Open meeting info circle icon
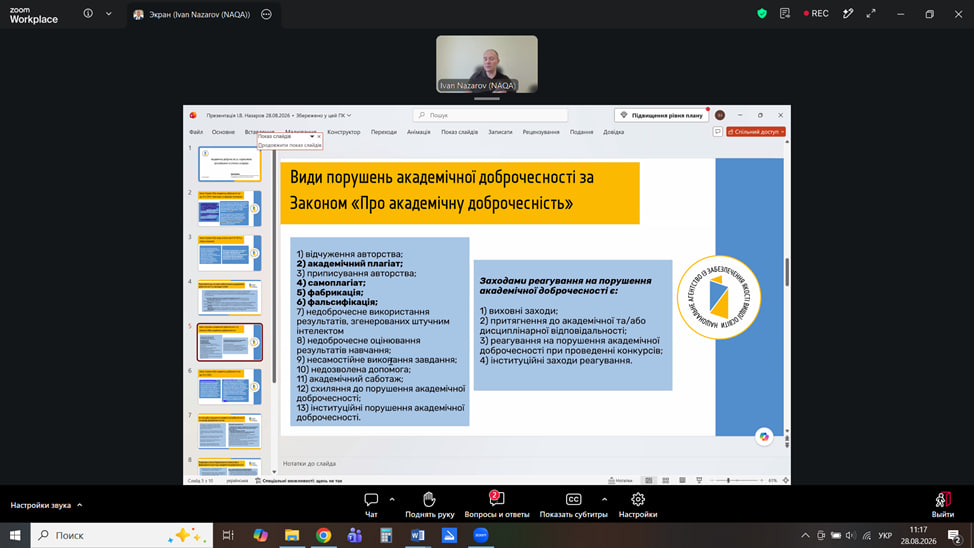The image size is (974, 548). 88,14
